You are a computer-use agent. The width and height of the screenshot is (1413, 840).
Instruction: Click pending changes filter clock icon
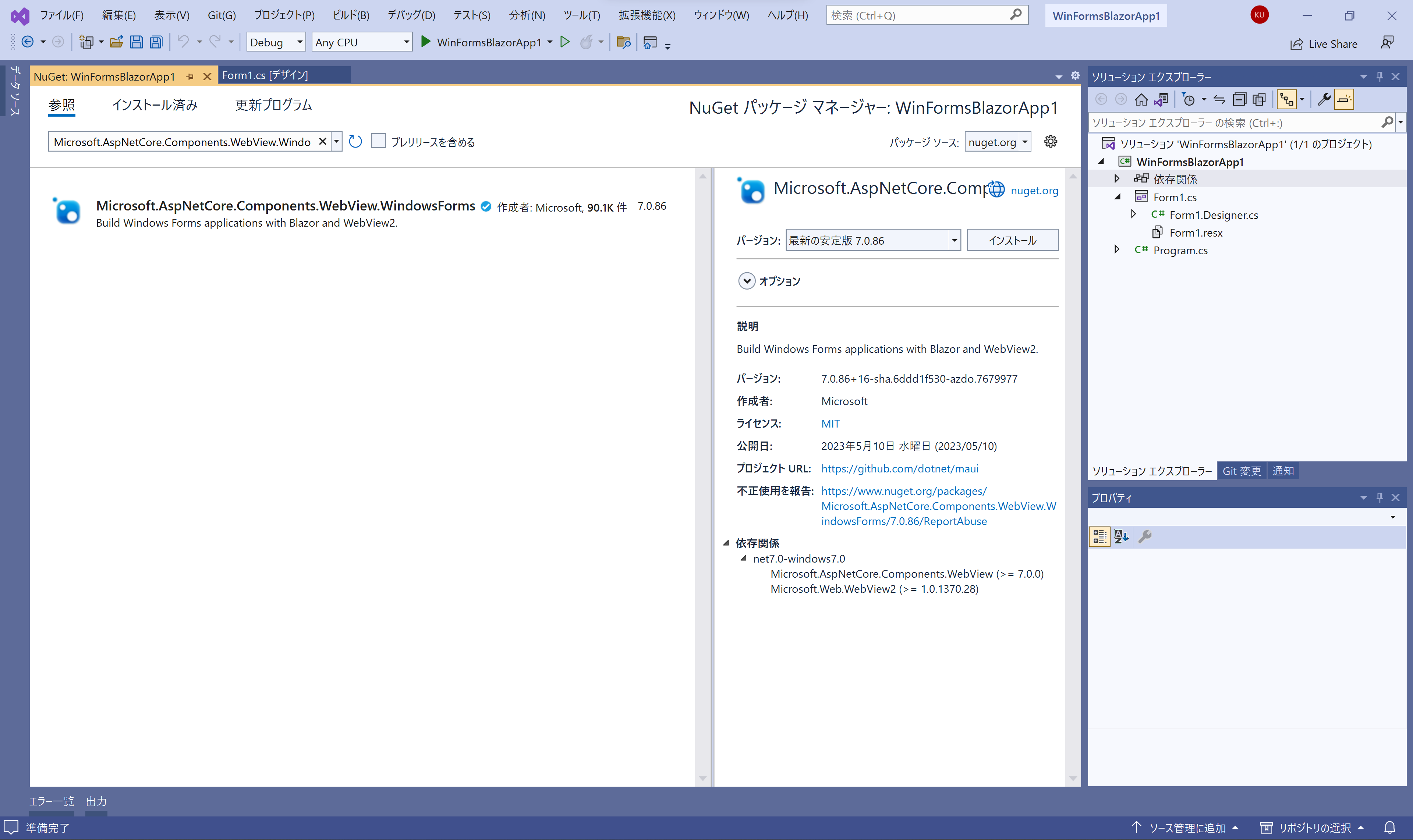coord(1188,100)
